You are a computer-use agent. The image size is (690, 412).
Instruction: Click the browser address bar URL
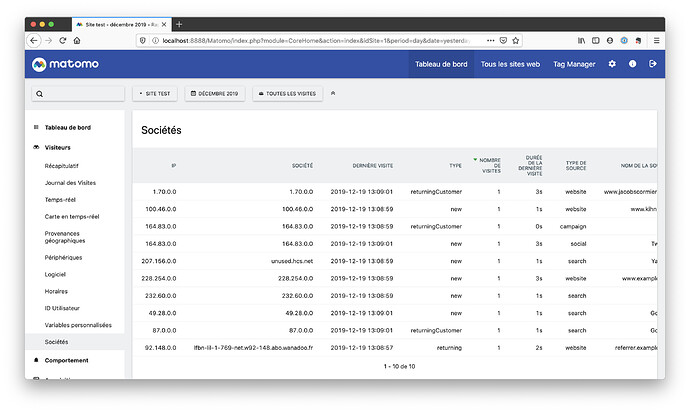click(316, 40)
